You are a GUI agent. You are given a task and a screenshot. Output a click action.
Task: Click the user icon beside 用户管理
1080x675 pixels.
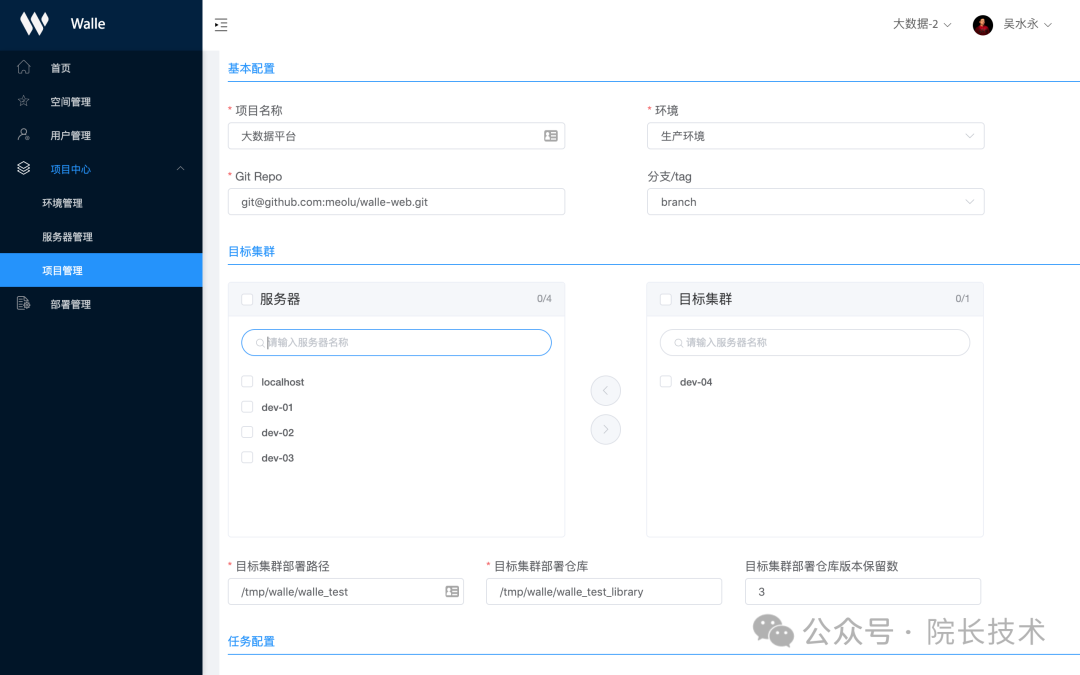coord(23,134)
